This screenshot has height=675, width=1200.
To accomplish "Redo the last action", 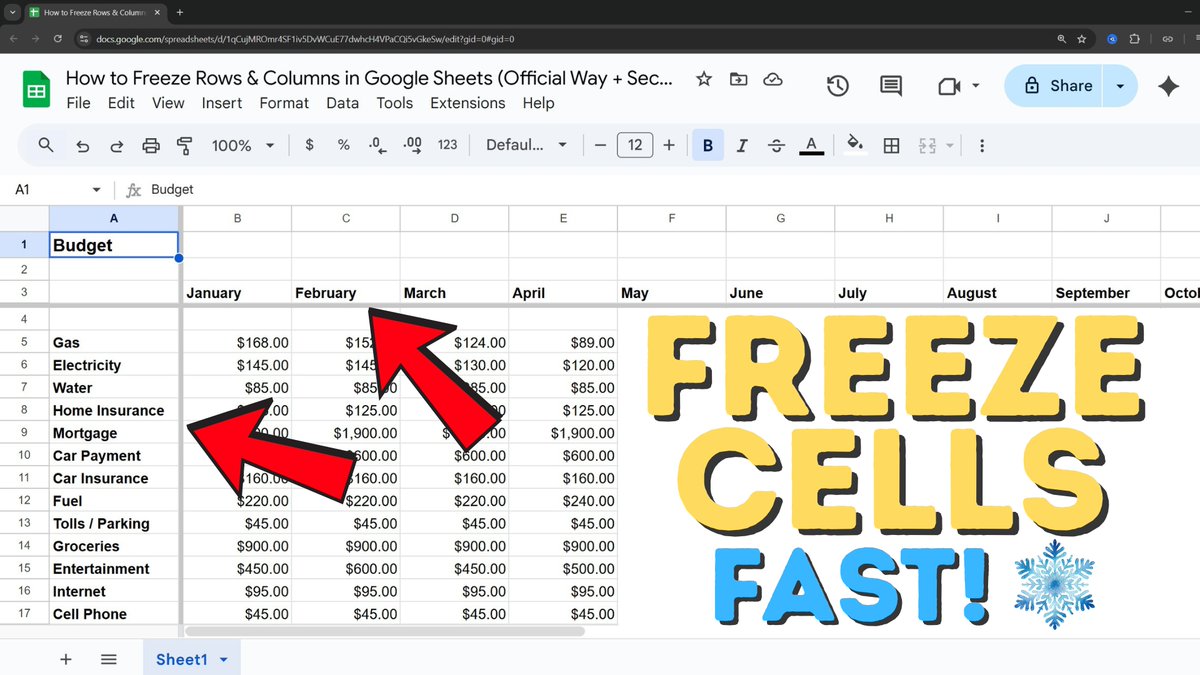I will point(116,146).
